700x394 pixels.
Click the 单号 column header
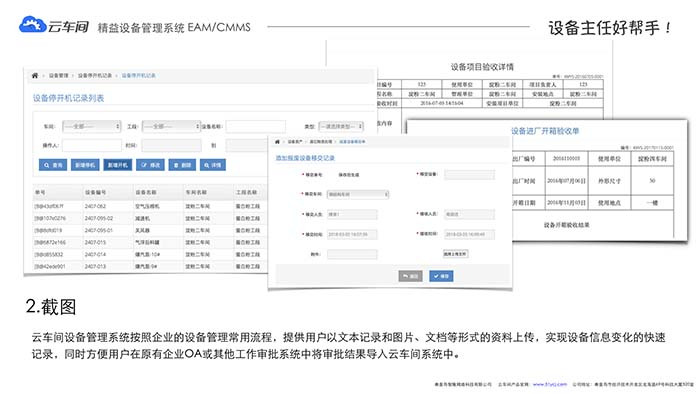pos(40,192)
